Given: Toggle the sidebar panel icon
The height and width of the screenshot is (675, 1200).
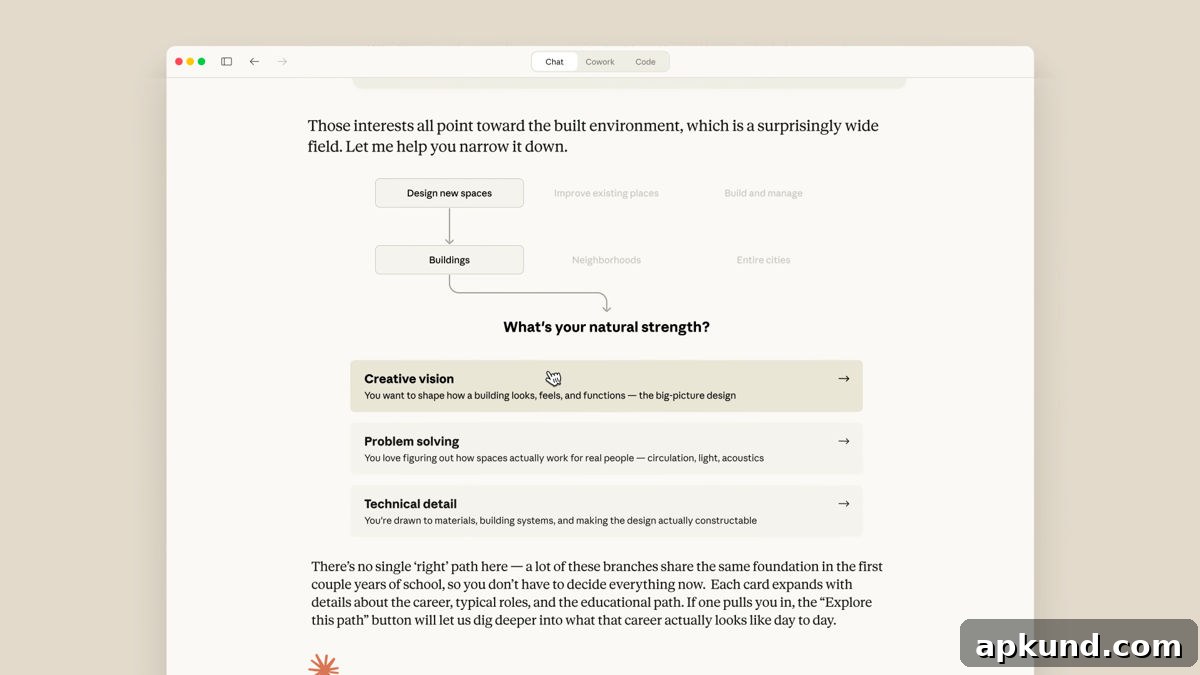Looking at the screenshot, I should (x=227, y=62).
